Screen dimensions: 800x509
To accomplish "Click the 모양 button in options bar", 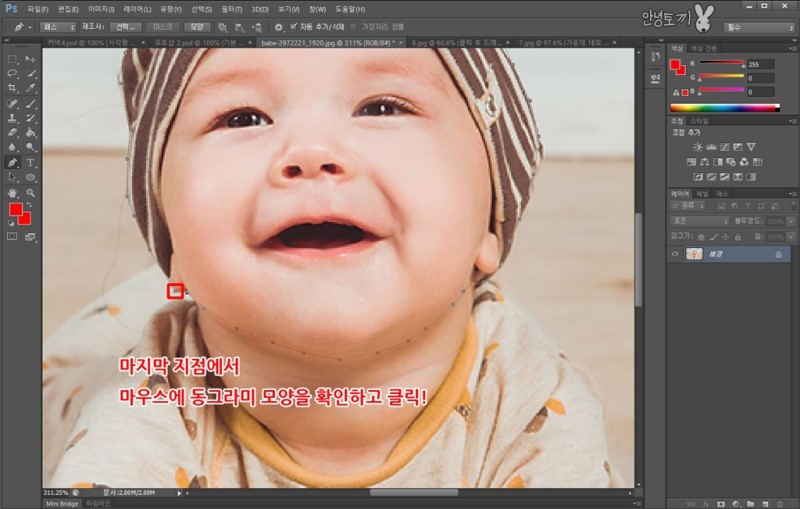I will point(197,27).
